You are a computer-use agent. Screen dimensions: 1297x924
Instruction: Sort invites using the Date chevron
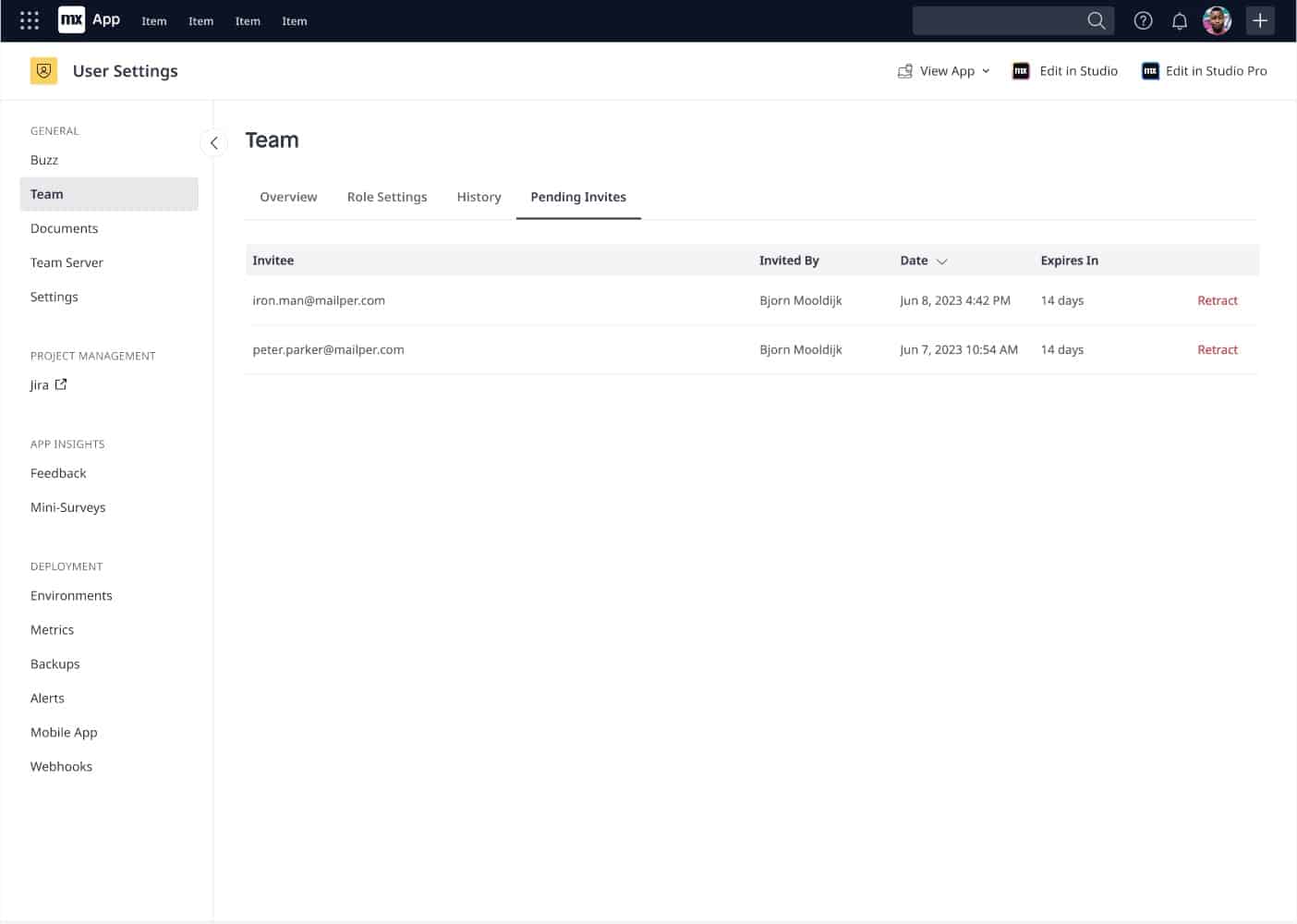pyautogui.click(x=943, y=261)
